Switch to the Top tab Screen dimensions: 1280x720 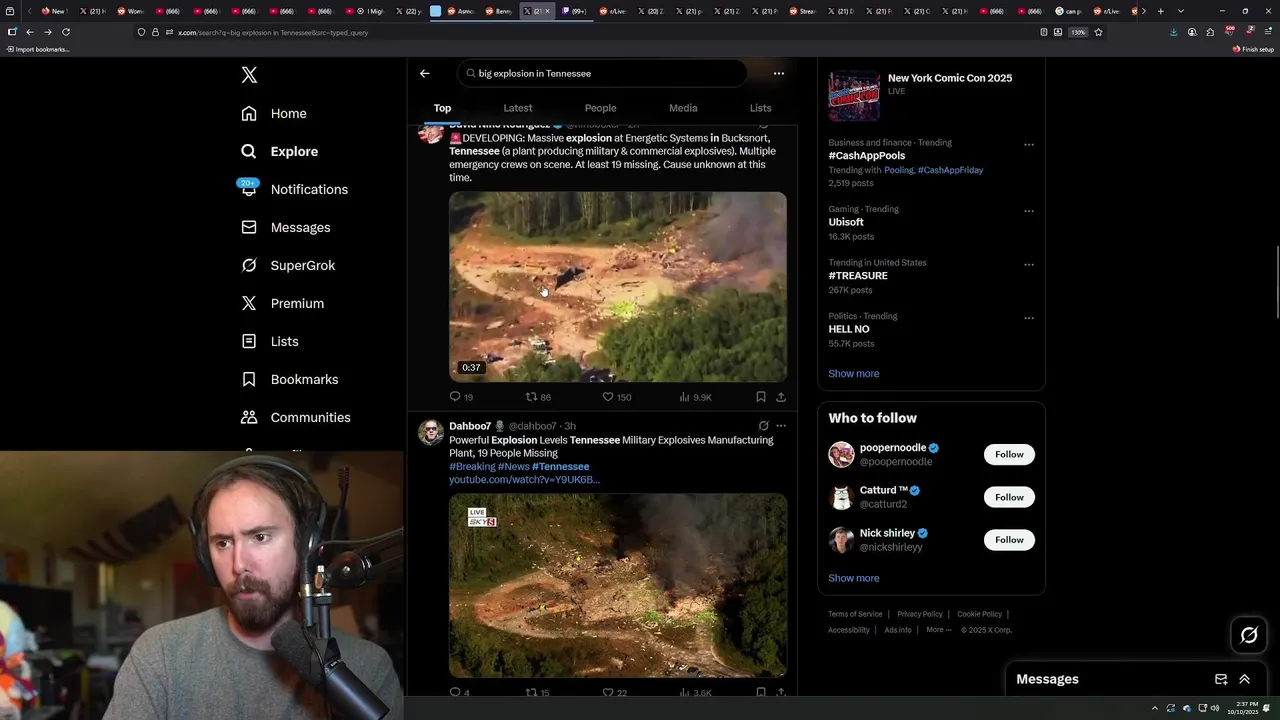[x=442, y=108]
